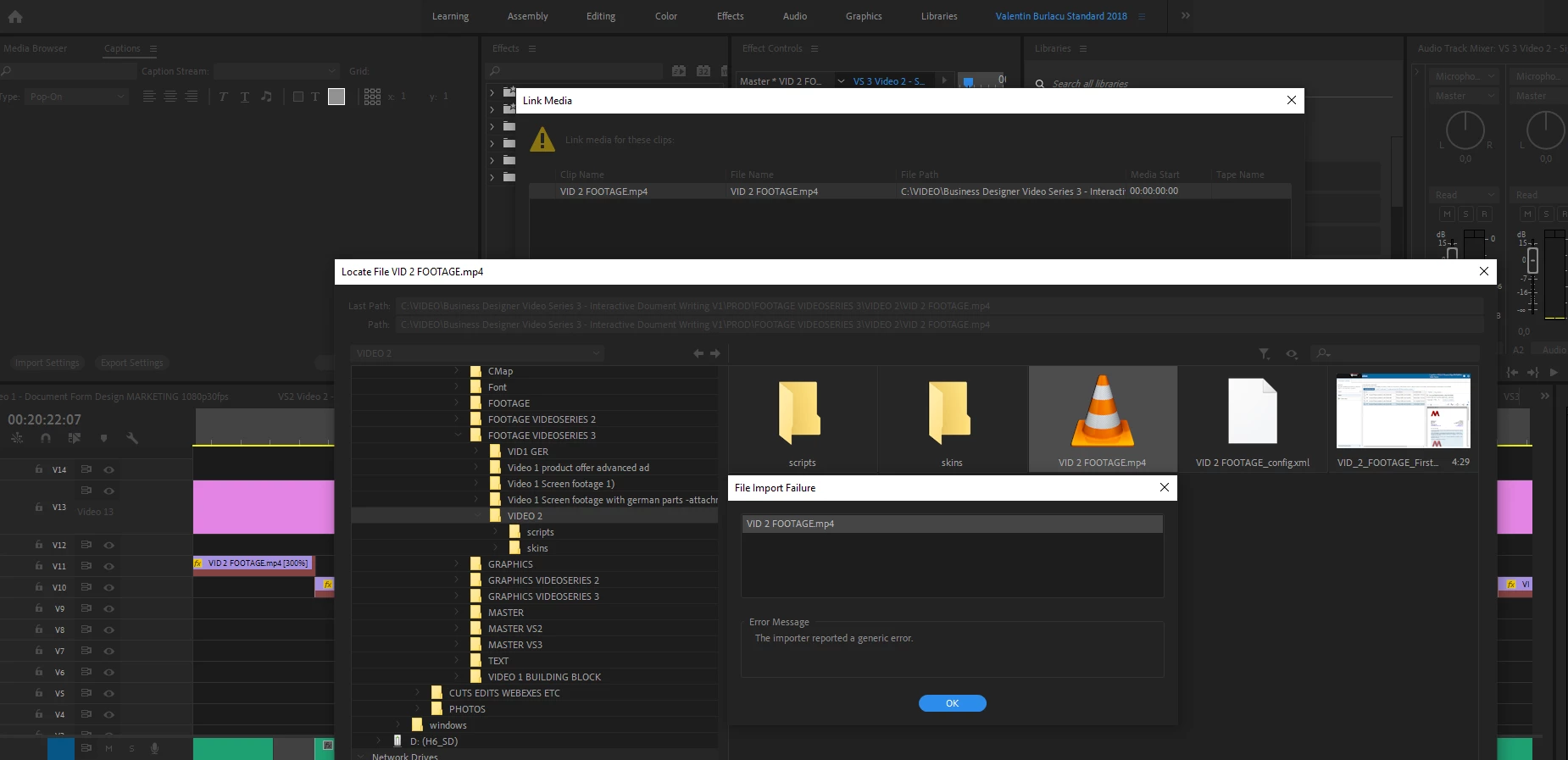Open the Pop-On type dropdown
The width and height of the screenshot is (1568, 760).
pos(76,97)
